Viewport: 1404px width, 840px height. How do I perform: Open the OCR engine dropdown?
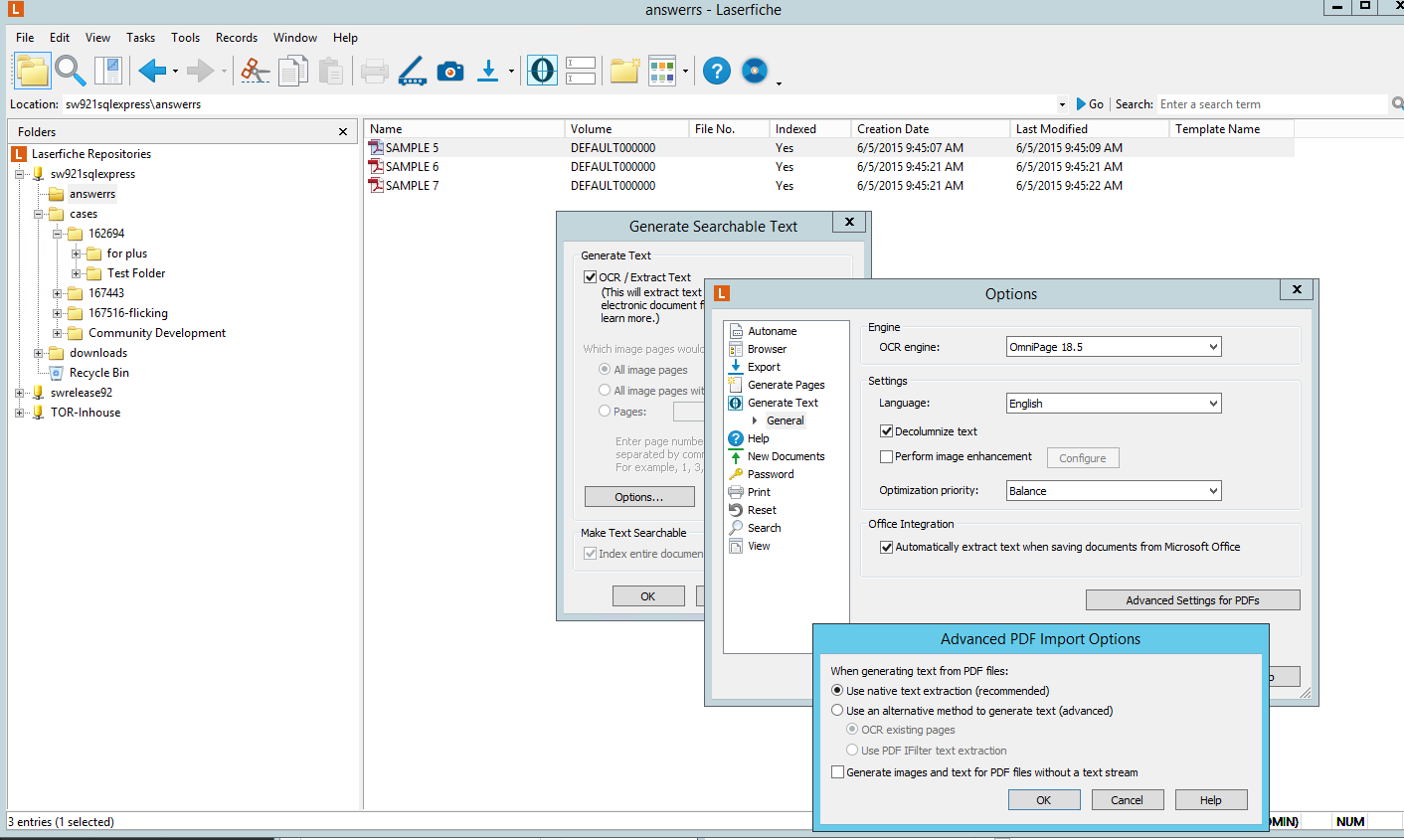pyautogui.click(x=1113, y=347)
